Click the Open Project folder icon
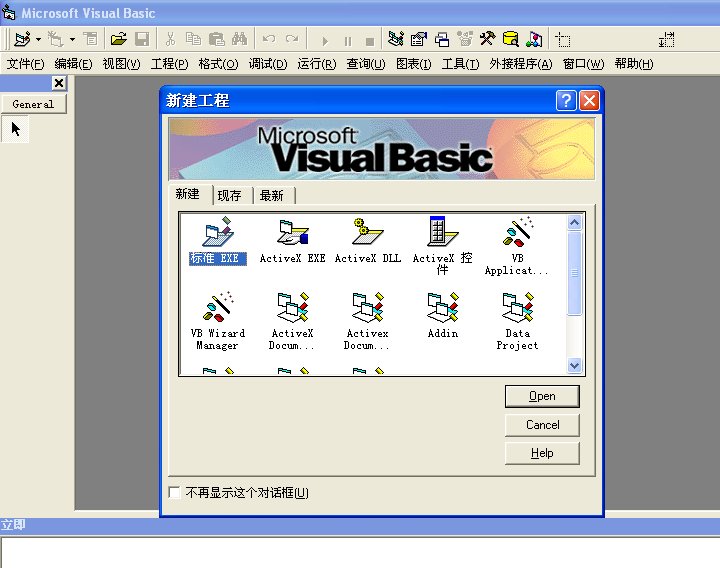The image size is (720, 568). tap(118, 39)
